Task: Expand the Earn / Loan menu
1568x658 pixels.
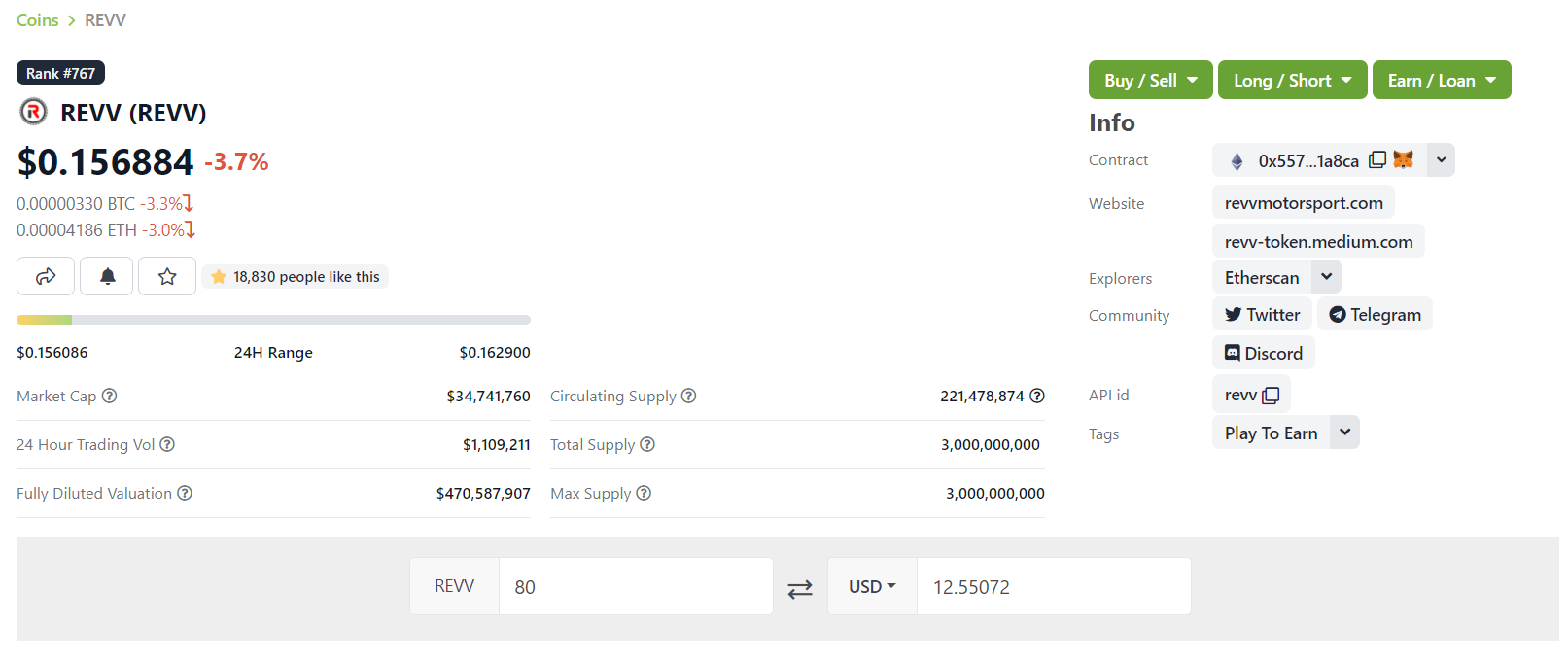Action: (1441, 81)
